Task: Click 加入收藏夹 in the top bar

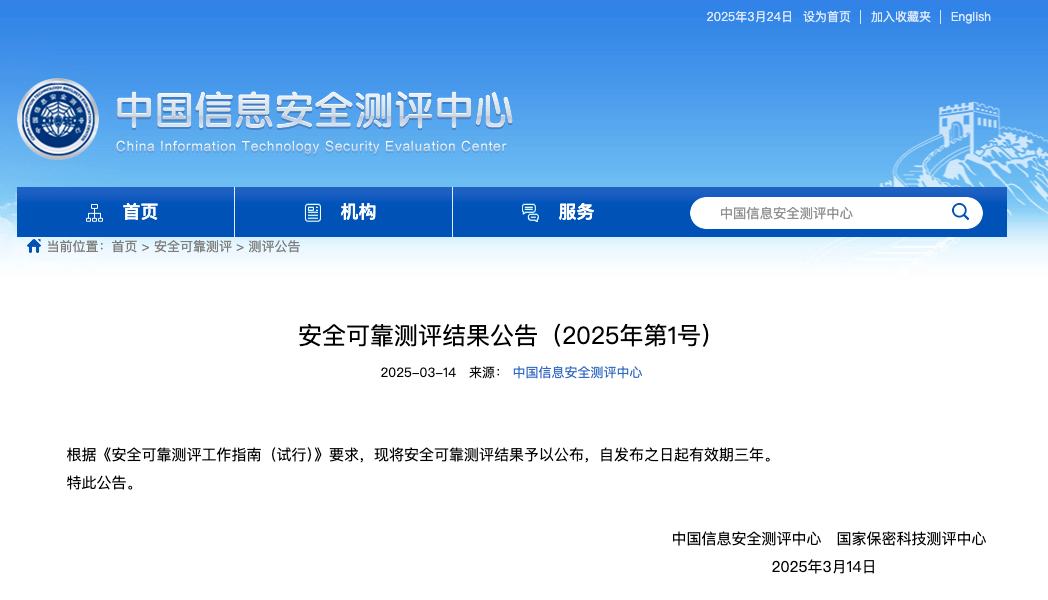Action: click(x=900, y=17)
